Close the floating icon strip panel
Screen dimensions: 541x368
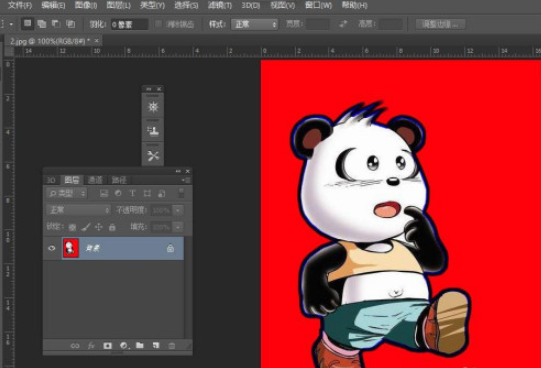[159, 89]
